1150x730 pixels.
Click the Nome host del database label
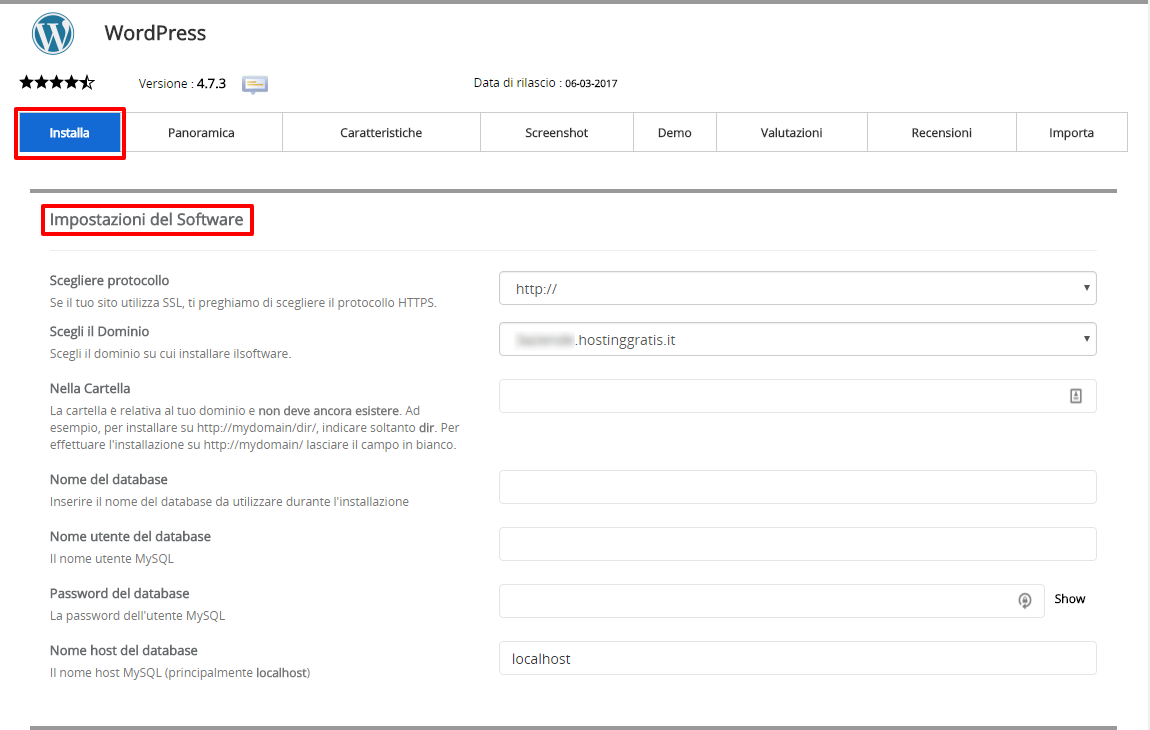[x=123, y=651]
